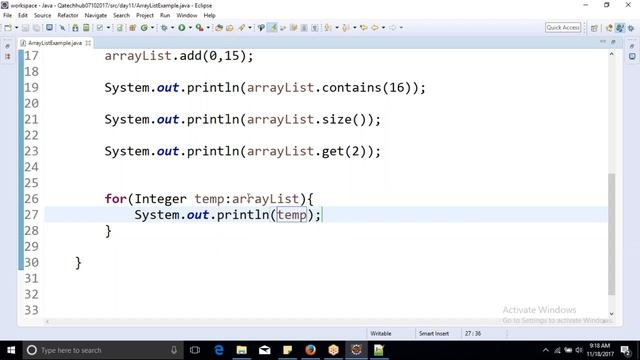Viewport: 640px width, 360px height.
Task: Expand the New Java Class dropdown arrow
Action: coord(153,28)
